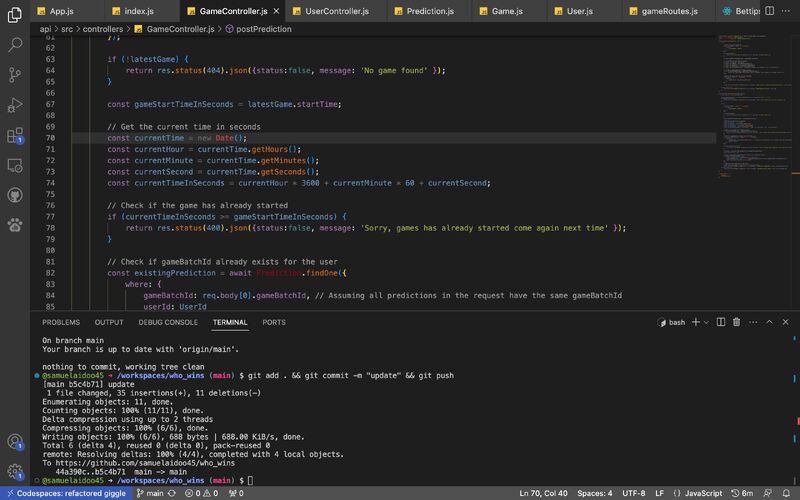Open the Accounts icon in activity bar
800x500 pixels.
pos(15,442)
